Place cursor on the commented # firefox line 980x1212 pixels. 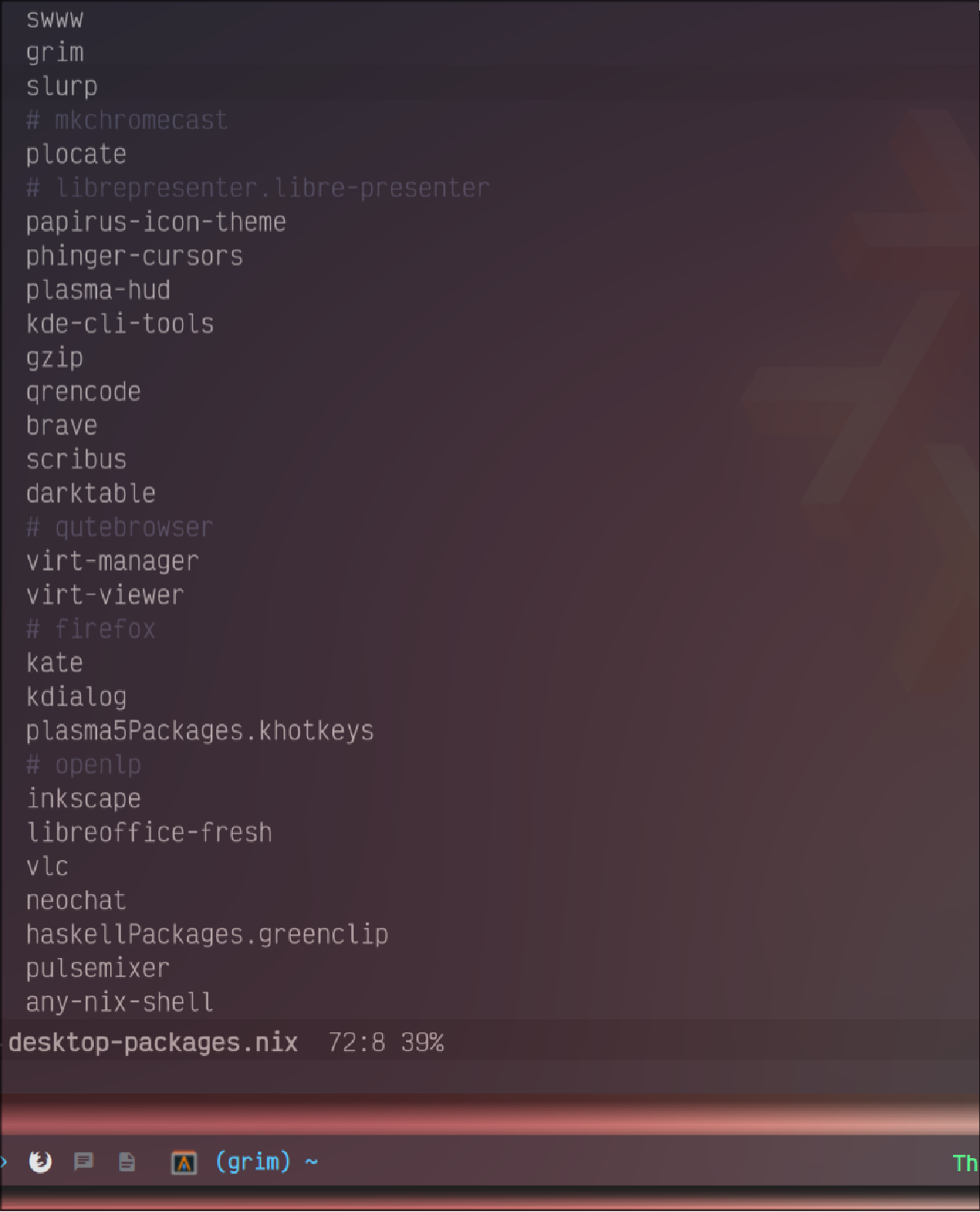tap(91, 629)
